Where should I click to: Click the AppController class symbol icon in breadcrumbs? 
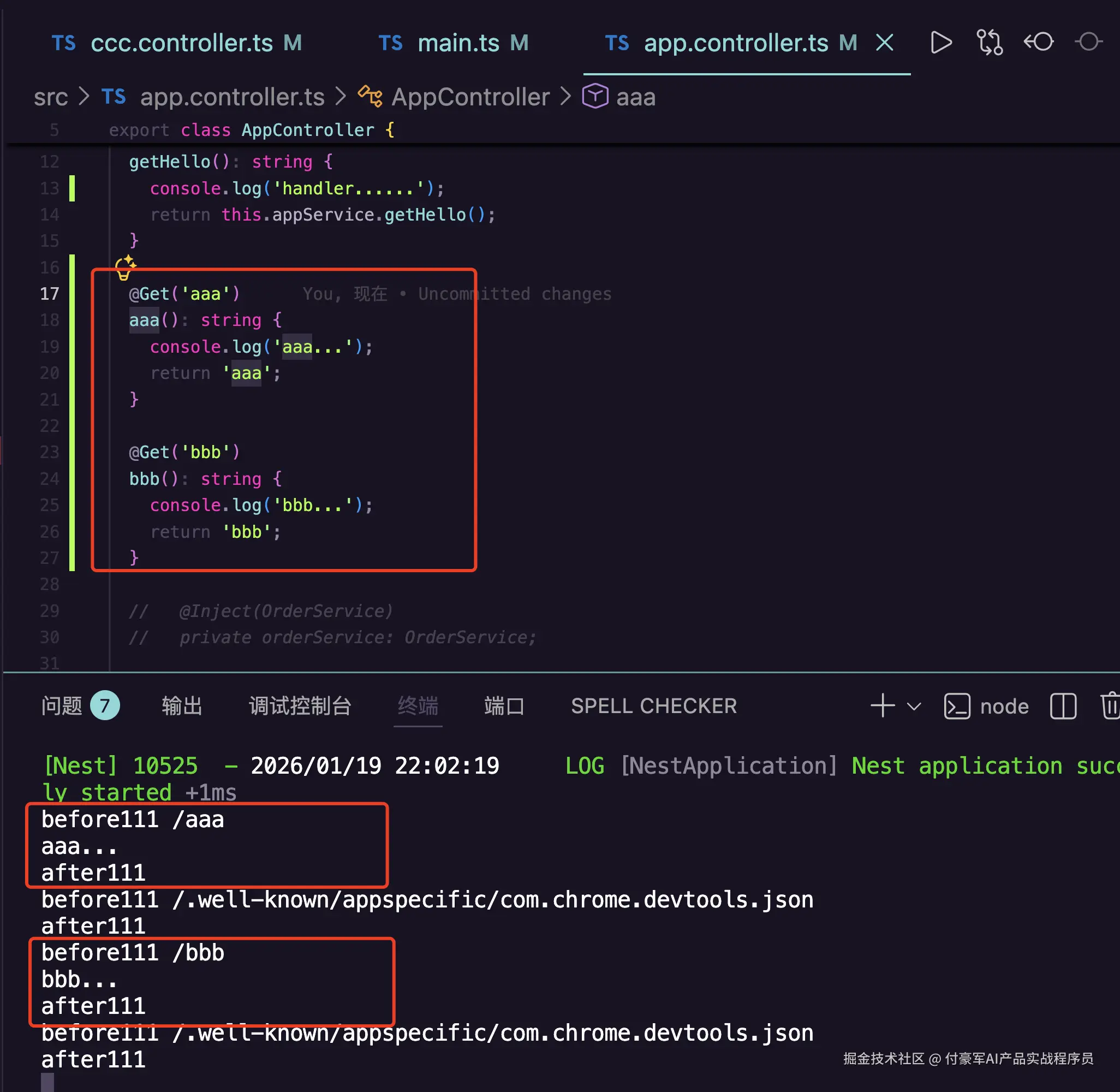tap(370, 96)
